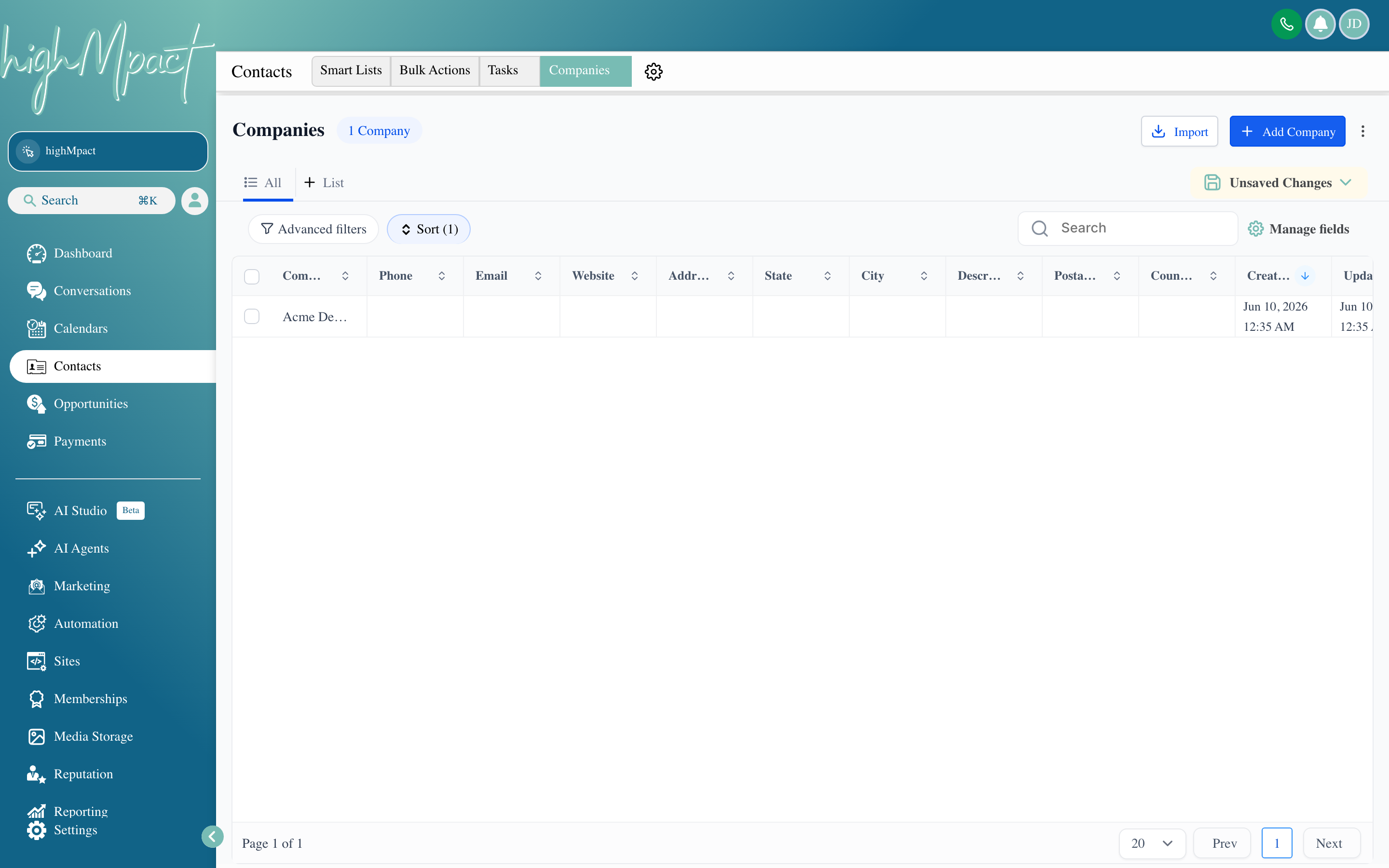Open the Acme De… company row
Image resolution: width=1389 pixels, height=868 pixels.
314,317
